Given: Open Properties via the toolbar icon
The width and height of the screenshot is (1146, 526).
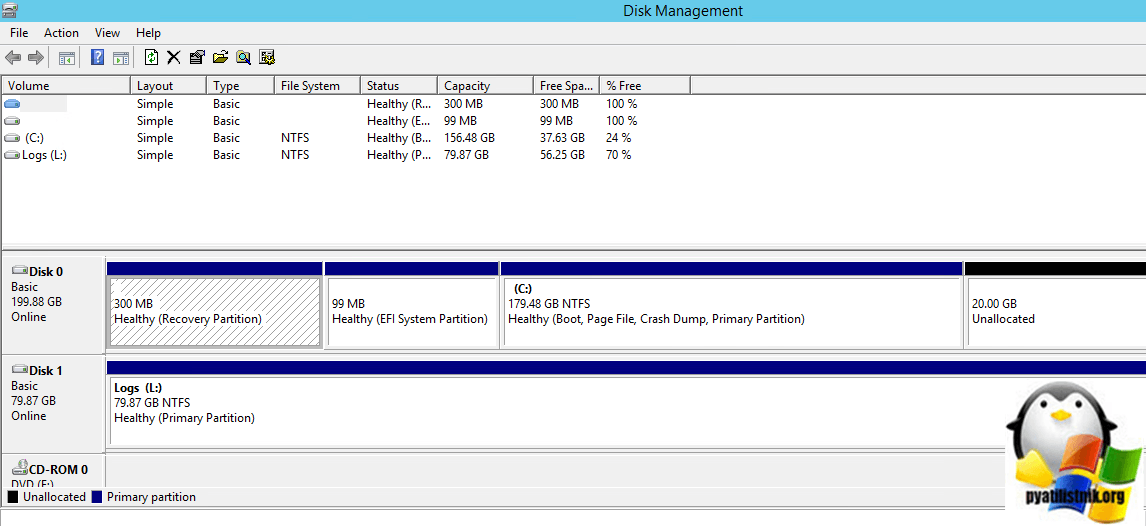Looking at the screenshot, I should [x=197, y=58].
